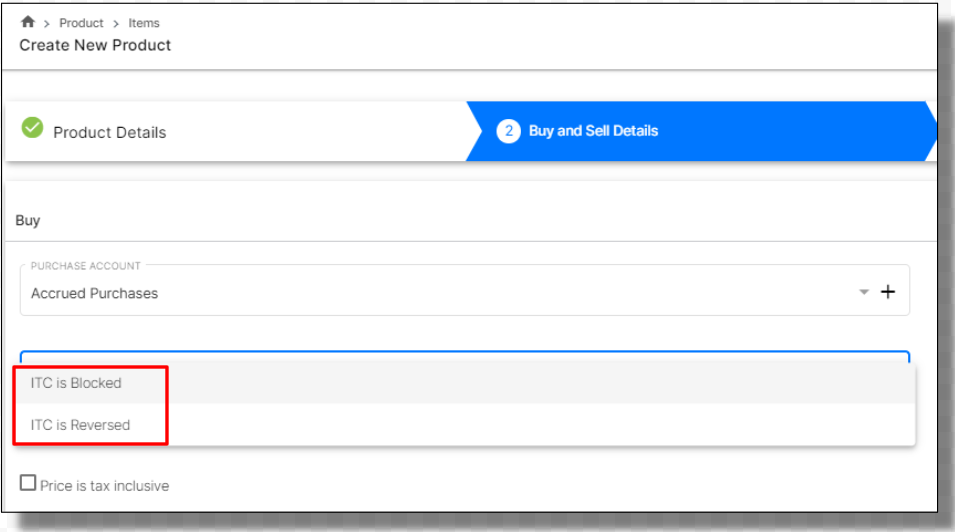The image size is (955, 532).
Task: Add new purchase account with plus icon
Action: pyautogui.click(x=888, y=292)
